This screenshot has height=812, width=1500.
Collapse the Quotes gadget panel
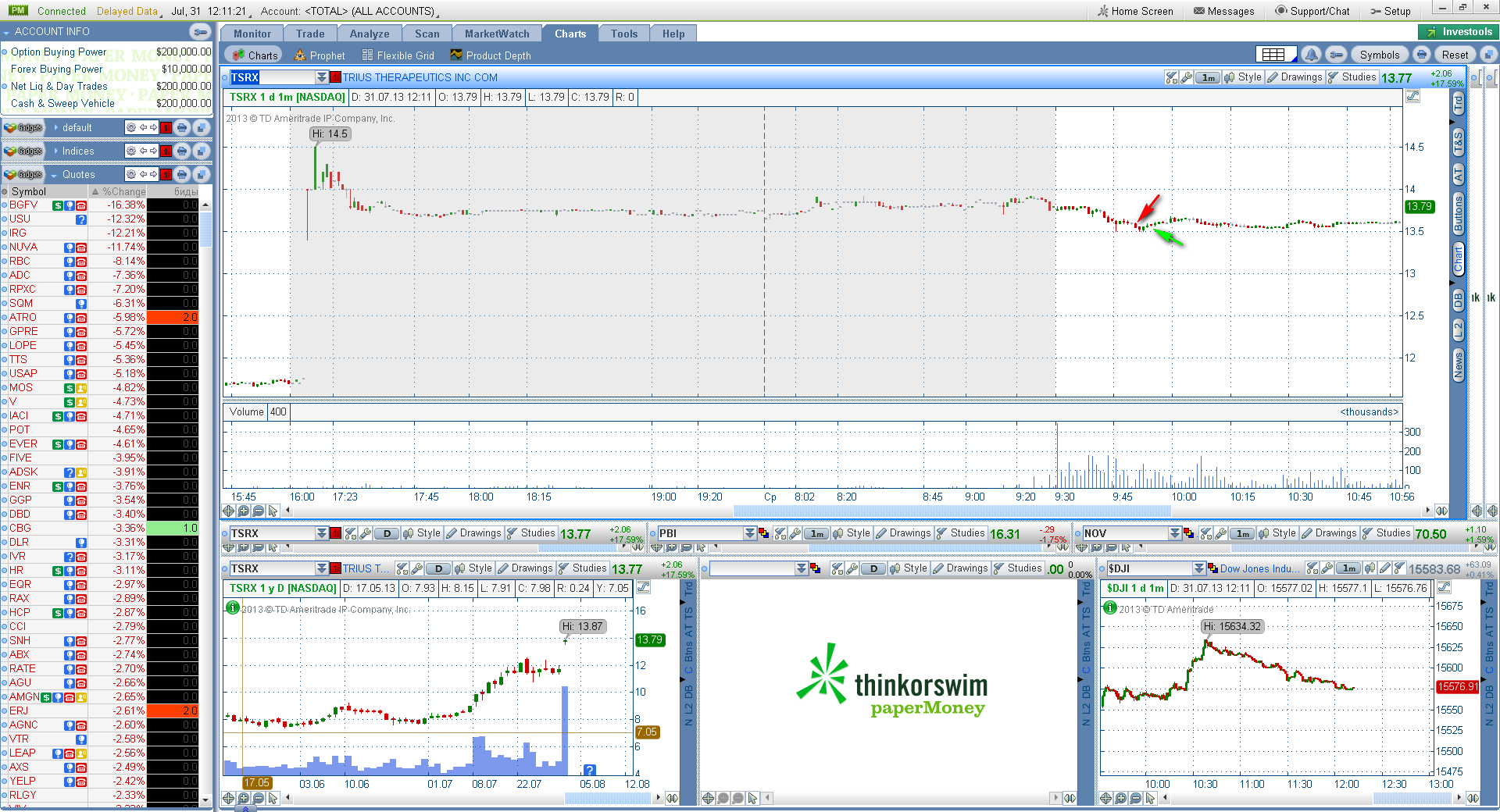coord(55,175)
